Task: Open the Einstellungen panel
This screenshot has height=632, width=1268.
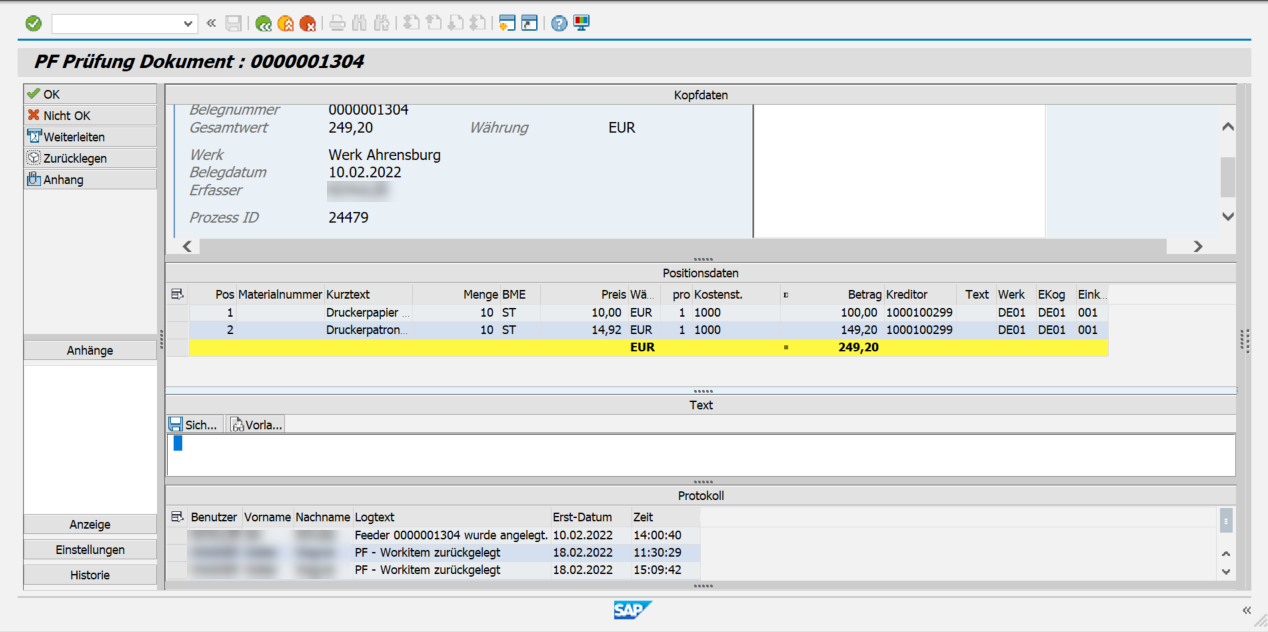Action: [90, 549]
